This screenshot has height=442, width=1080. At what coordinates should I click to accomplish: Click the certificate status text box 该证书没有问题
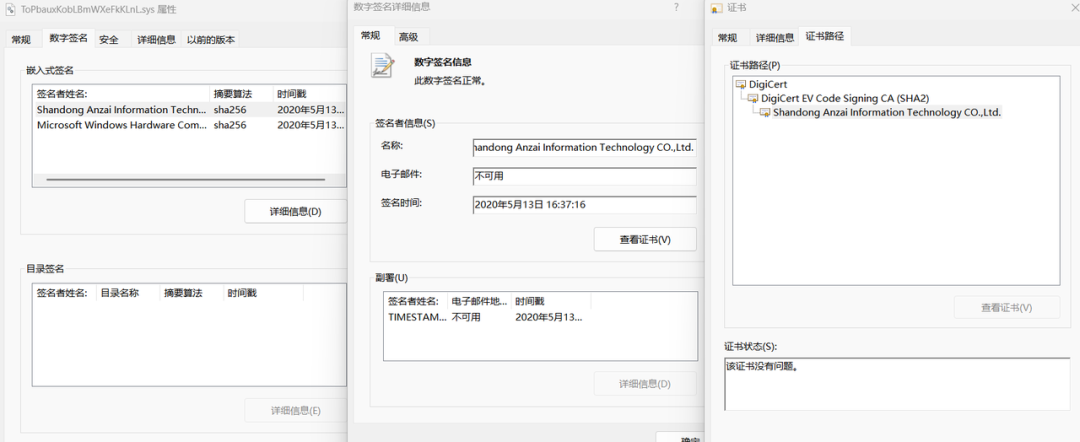(897, 384)
